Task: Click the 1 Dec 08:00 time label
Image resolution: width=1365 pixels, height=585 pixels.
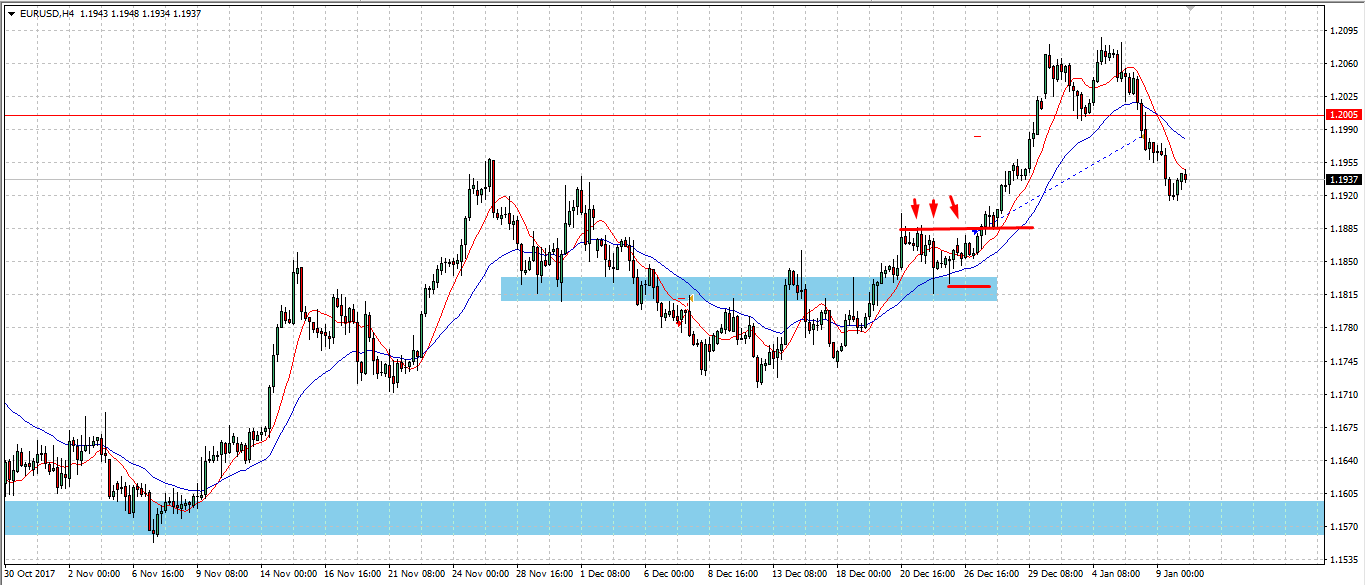Action: tap(607, 574)
